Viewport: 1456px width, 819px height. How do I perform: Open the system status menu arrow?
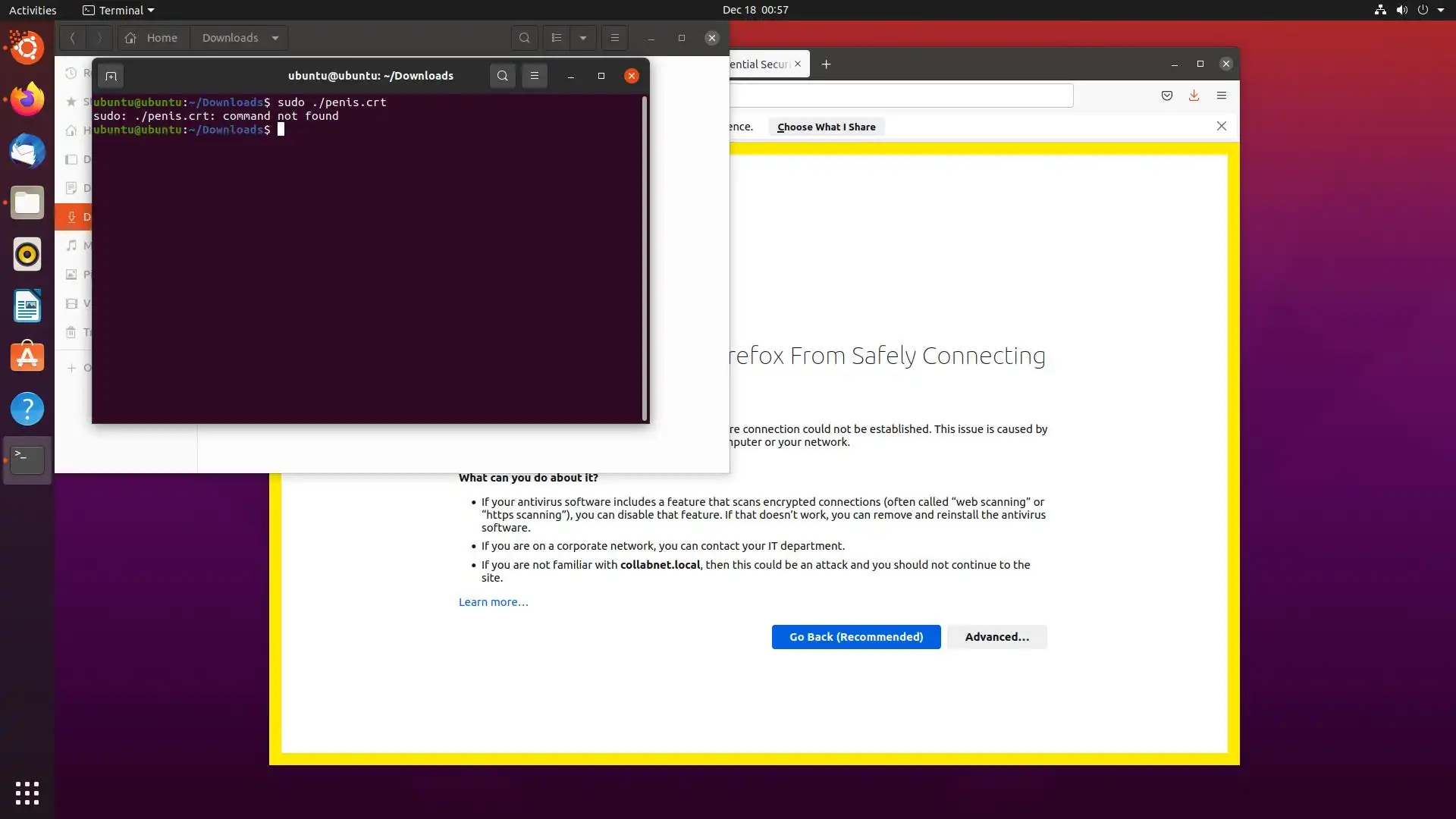coord(1441,10)
